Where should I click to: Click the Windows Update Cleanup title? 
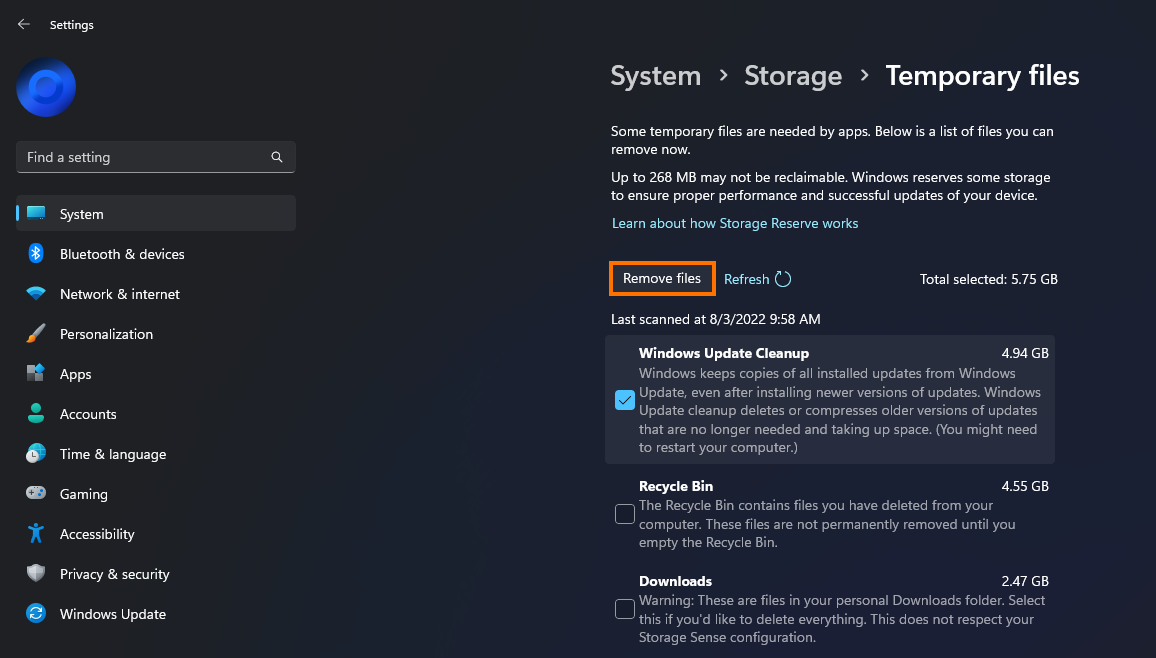[x=724, y=353]
